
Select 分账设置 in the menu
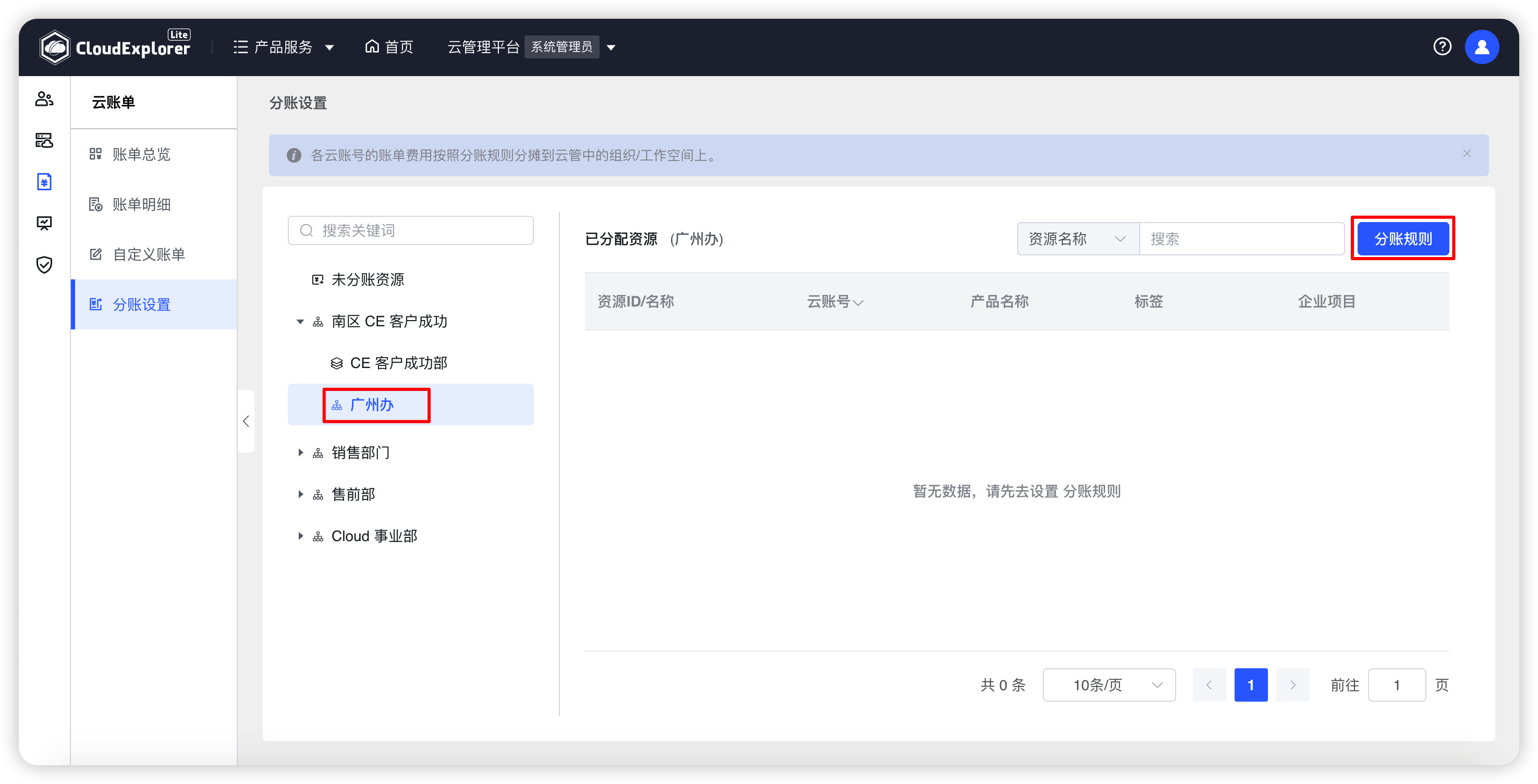[x=154, y=304]
